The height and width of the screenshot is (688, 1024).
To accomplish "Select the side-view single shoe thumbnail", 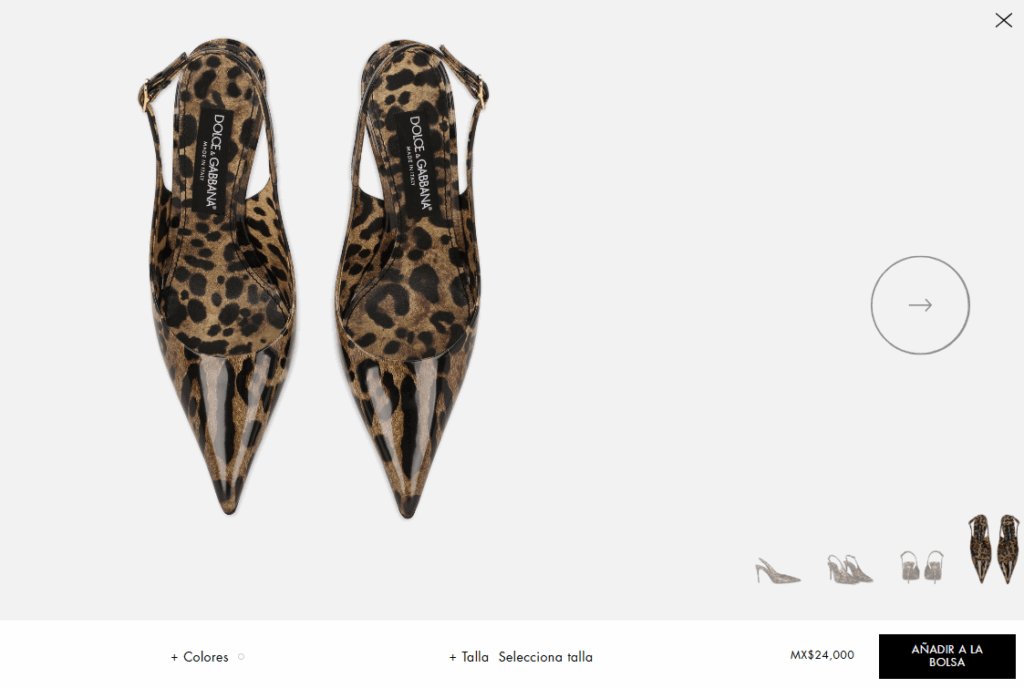I will click(x=777, y=570).
